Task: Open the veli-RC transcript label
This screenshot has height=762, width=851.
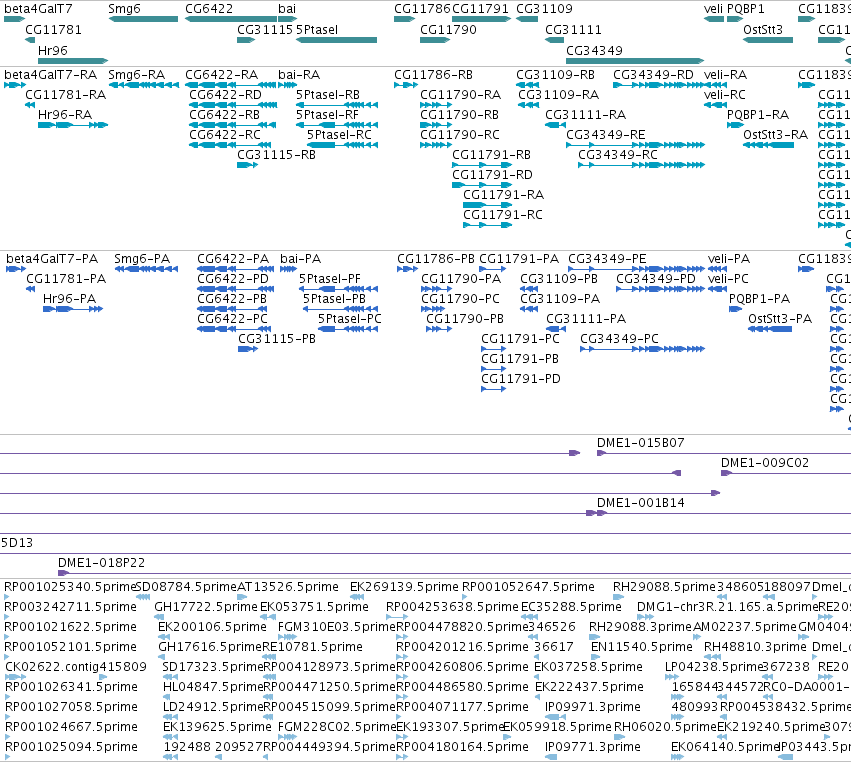Action: 725,94
